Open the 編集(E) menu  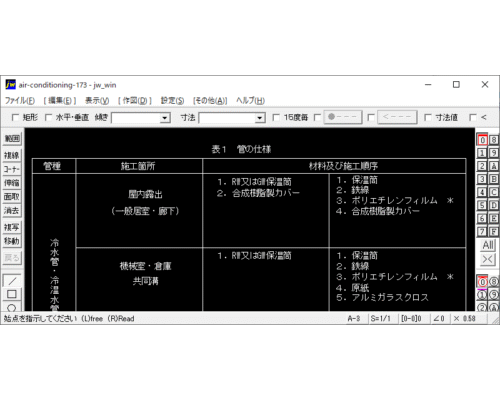(60, 101)
